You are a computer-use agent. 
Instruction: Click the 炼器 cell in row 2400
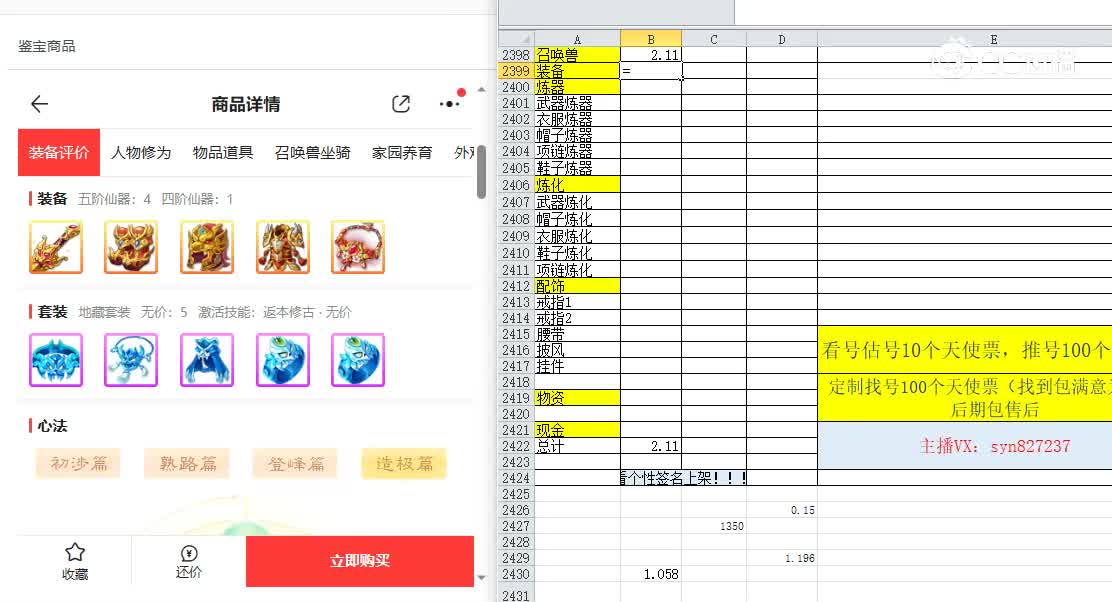click(x=577, y=87)
